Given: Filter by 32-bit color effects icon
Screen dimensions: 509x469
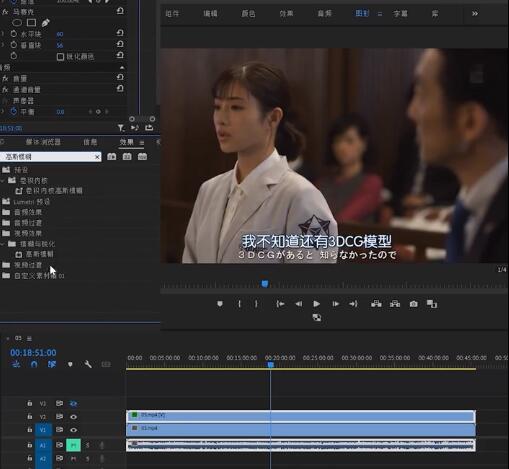Looking at the screenshot, I should click(x=127, y=157).
